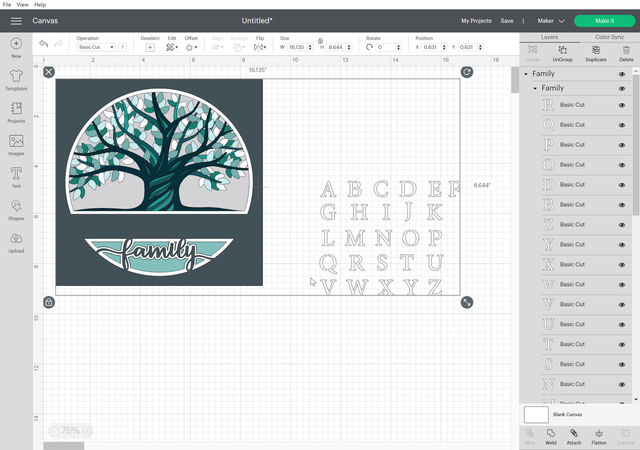UnGroup the selected layers
Screen dimensions: 640x450
tap(562, 53)
